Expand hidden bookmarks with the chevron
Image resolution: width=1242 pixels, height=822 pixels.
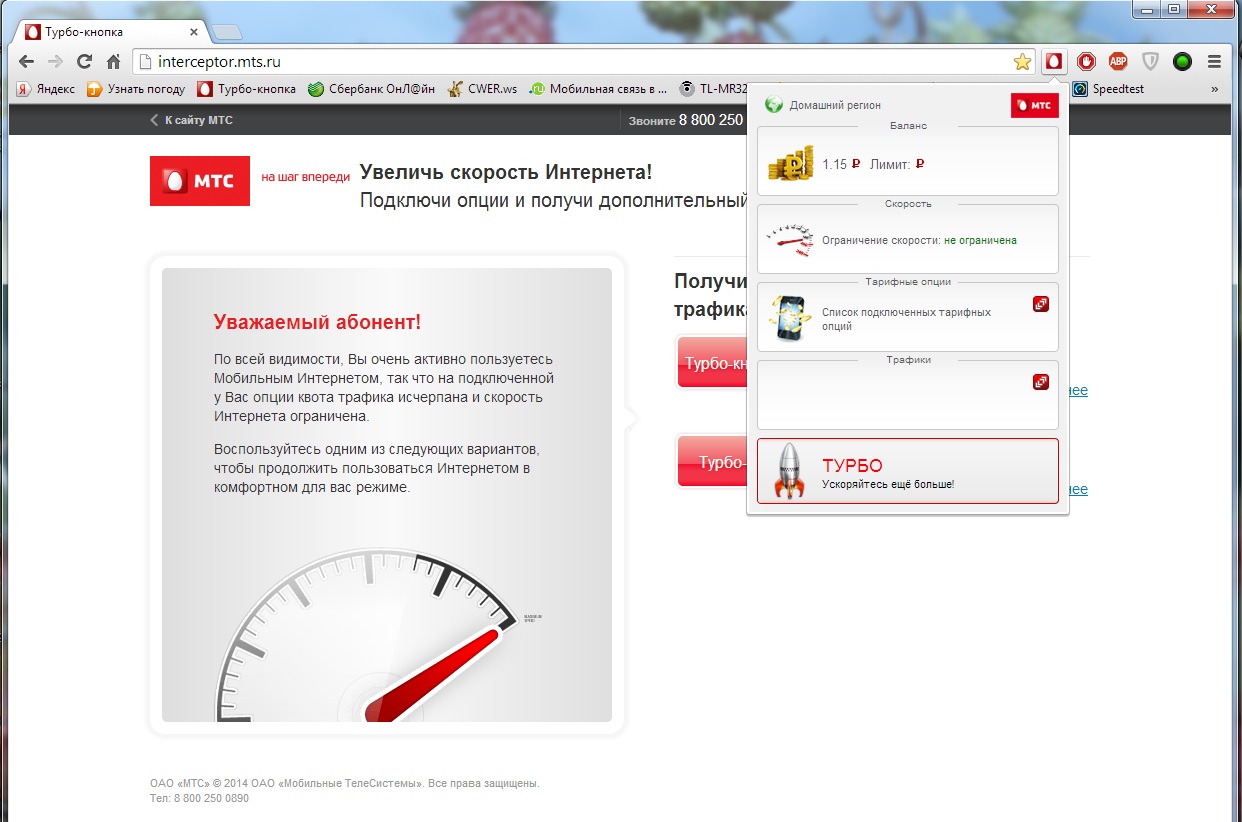(1214, 89)
